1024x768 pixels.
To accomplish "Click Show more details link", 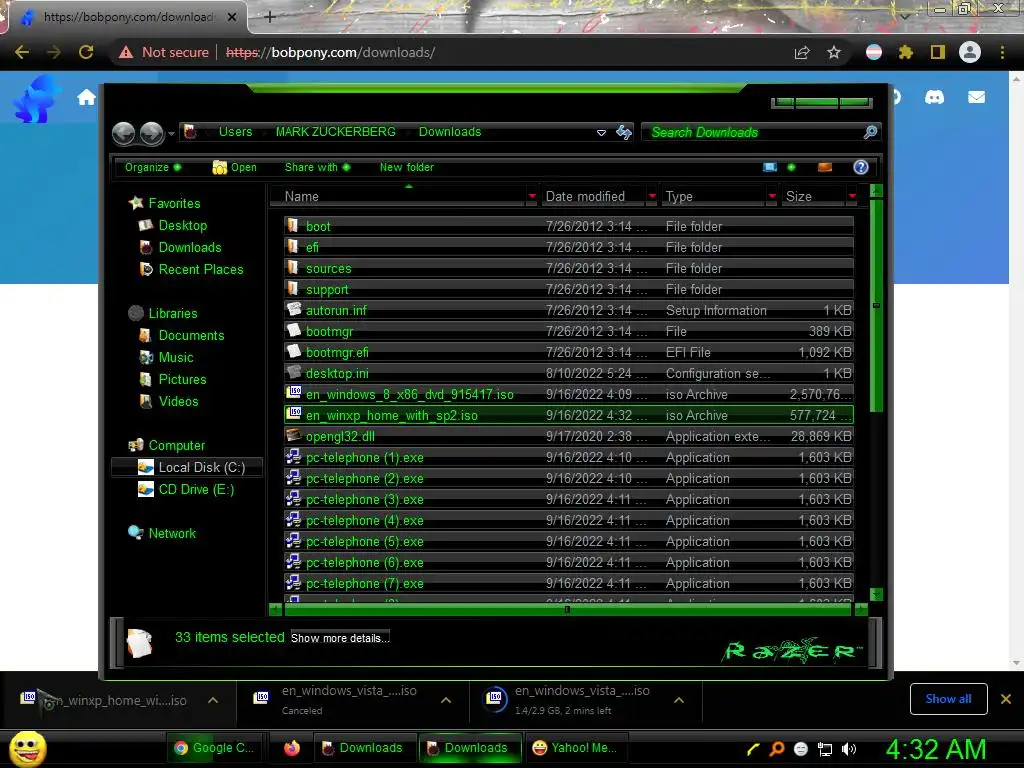I will coord(340,638).
